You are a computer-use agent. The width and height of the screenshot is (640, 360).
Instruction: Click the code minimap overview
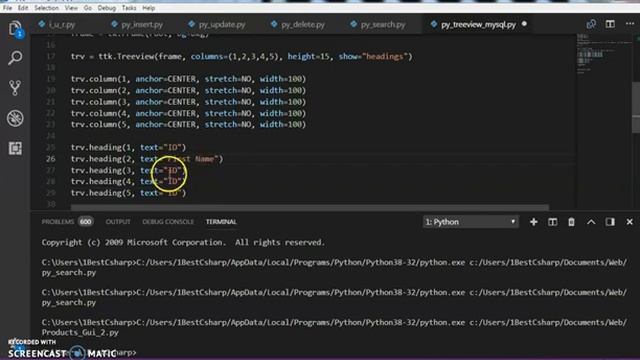(x=603, y=55)
